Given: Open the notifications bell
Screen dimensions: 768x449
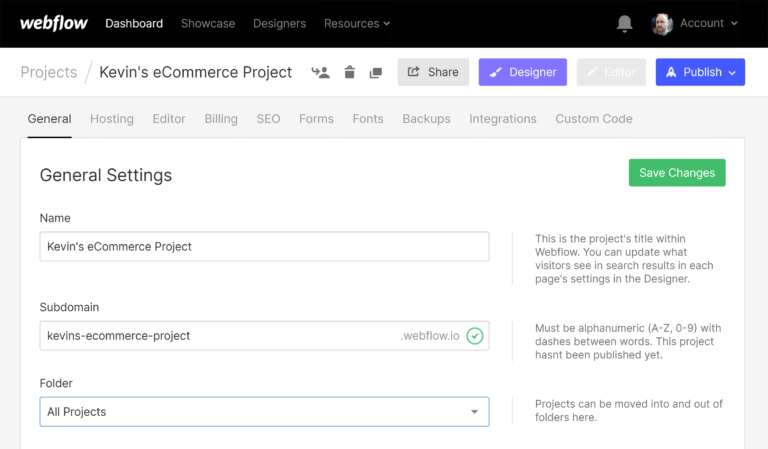Looking at the screenshot, I should pos(625,23).
